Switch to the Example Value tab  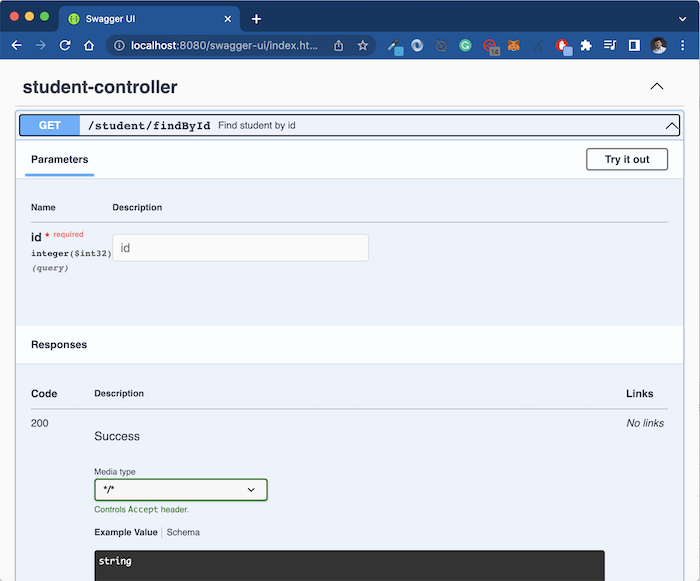coord(126,532)
